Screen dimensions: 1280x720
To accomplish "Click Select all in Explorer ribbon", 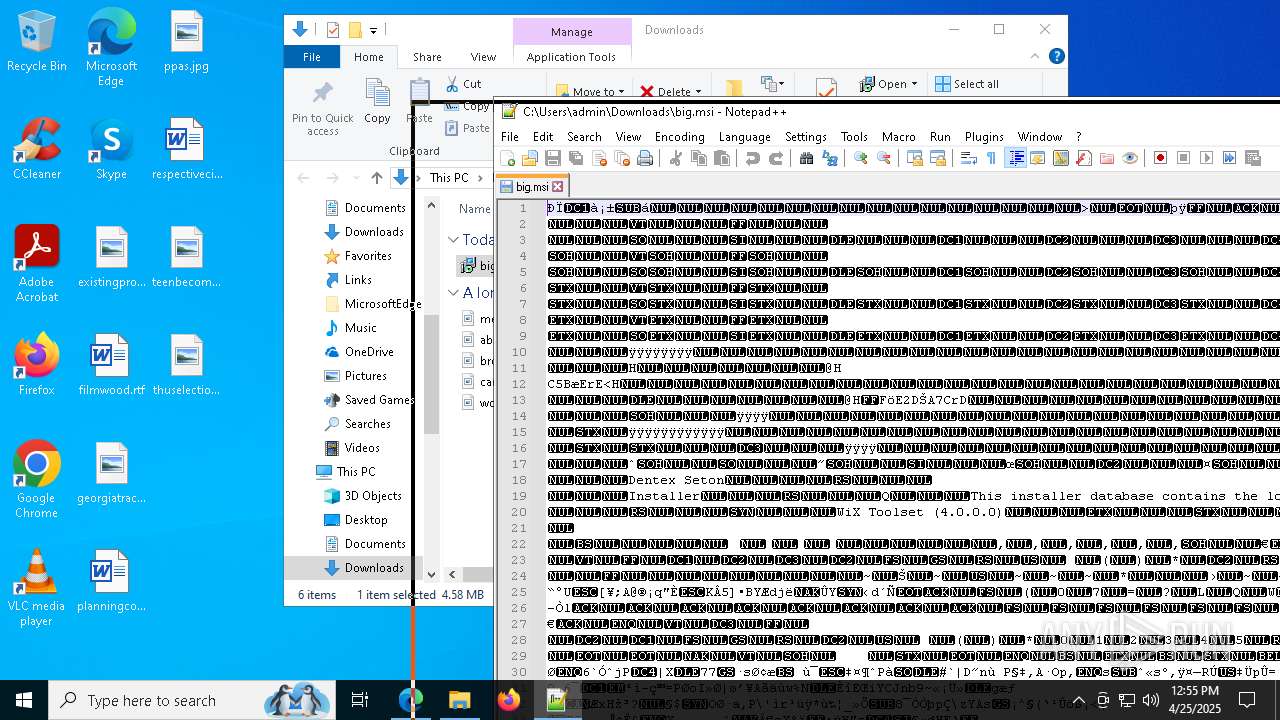I will pos(967,84).
